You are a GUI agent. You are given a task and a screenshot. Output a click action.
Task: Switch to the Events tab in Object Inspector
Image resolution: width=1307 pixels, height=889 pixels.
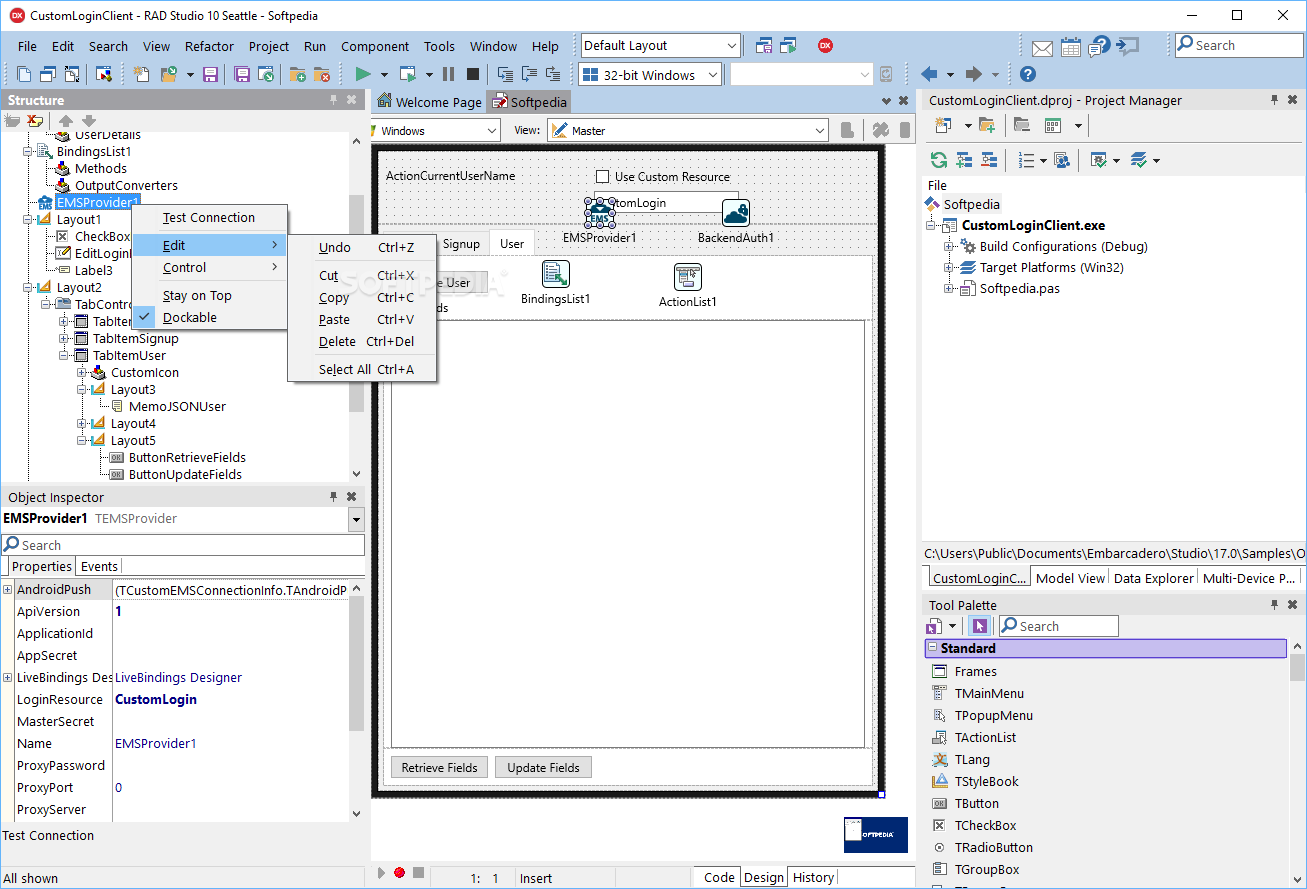pyautogui.click(x=99, y=566)
